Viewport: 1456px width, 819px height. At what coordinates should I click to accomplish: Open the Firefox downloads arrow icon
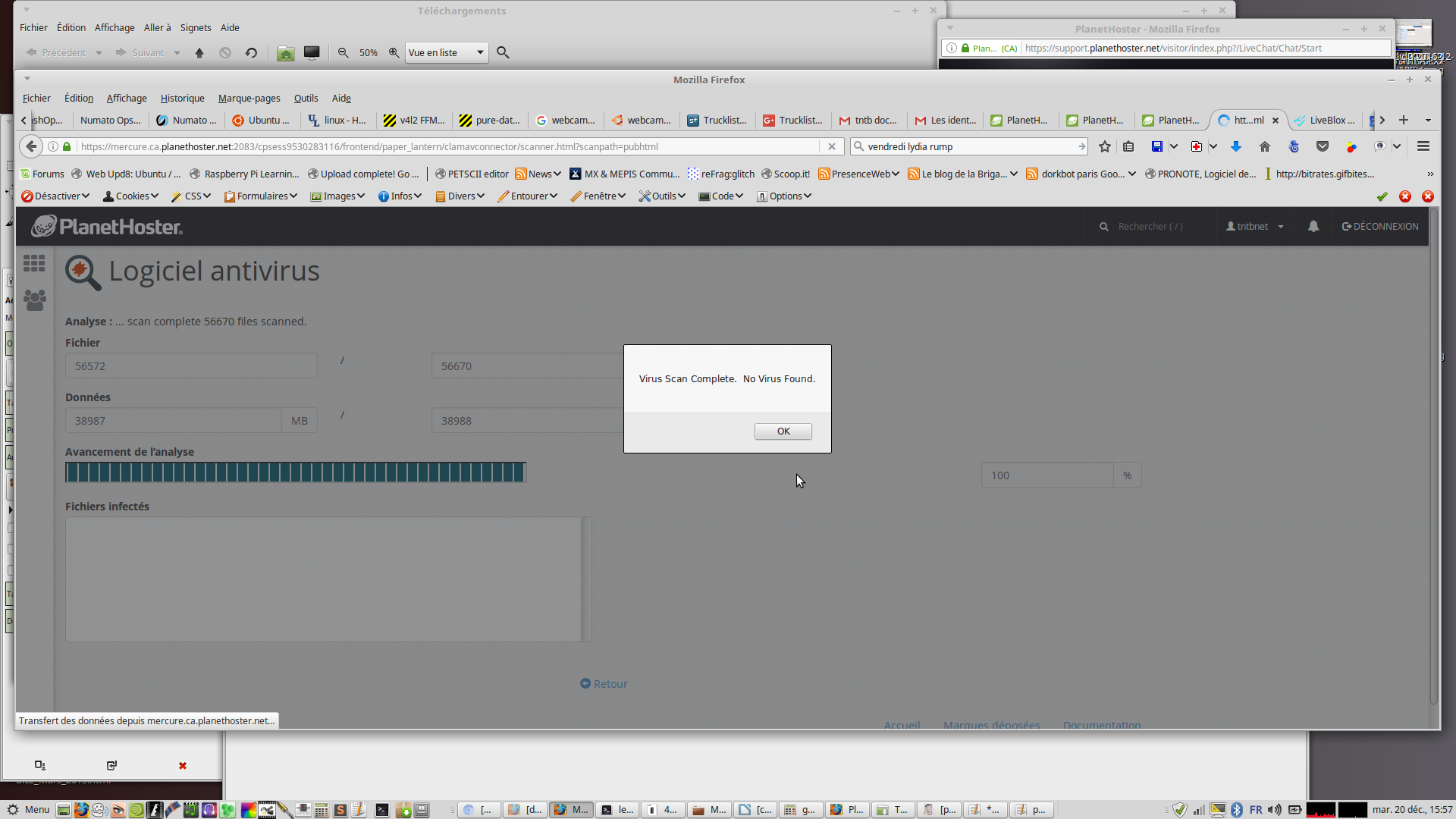[1235, 146]
